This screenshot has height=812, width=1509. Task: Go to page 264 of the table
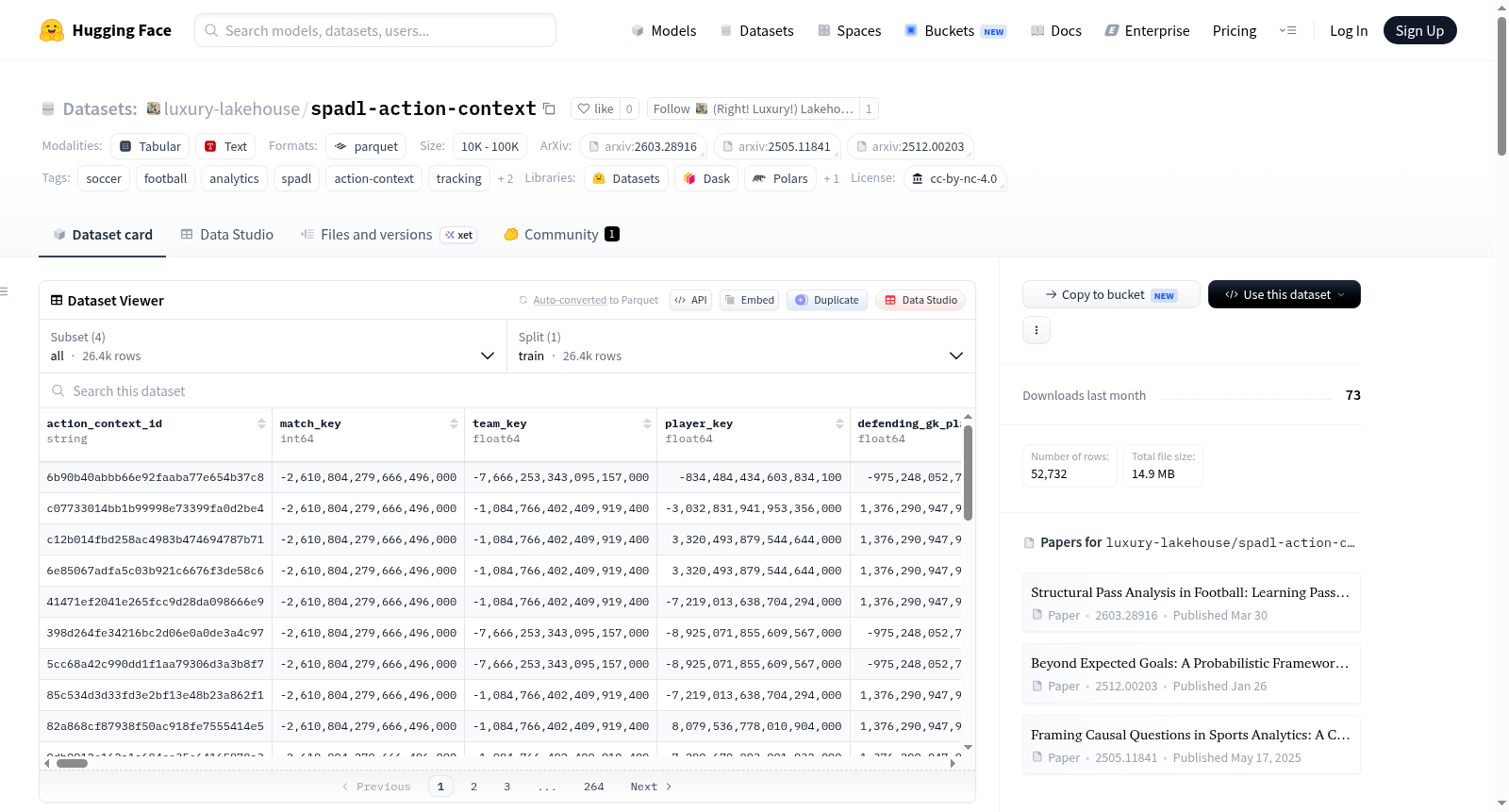pos(594,787)
